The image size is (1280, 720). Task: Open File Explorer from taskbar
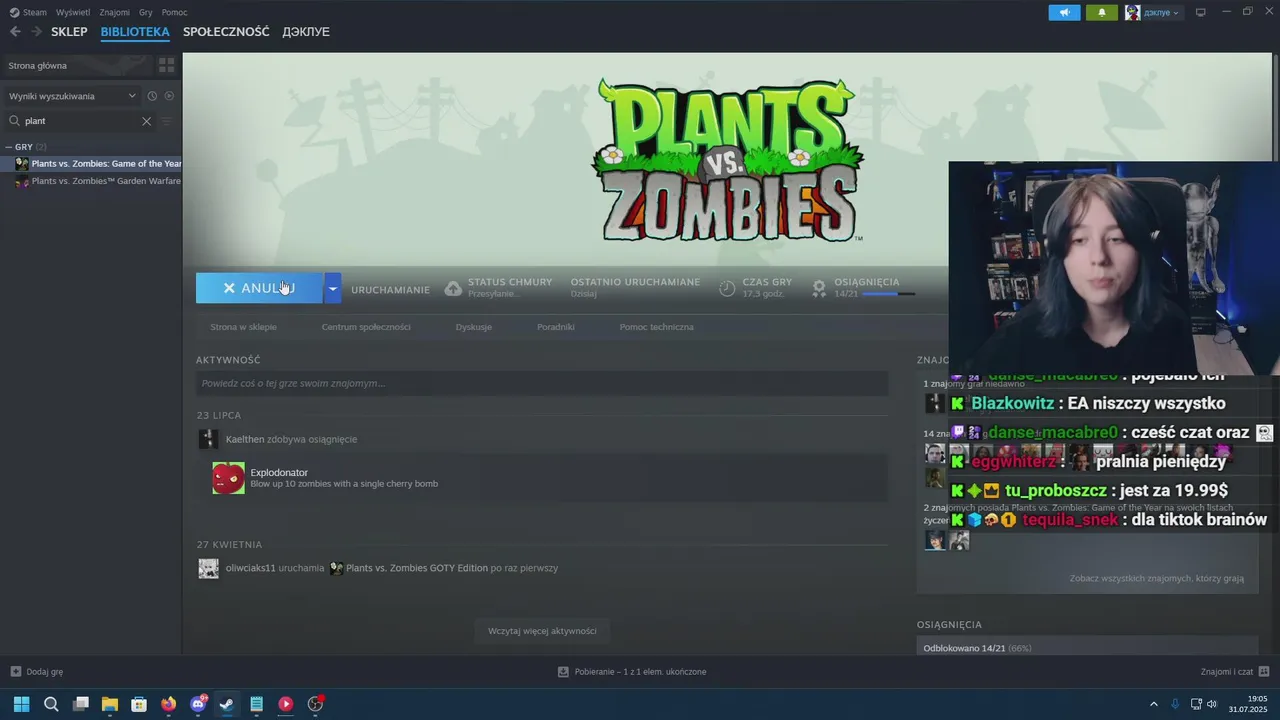click(110, 704)
